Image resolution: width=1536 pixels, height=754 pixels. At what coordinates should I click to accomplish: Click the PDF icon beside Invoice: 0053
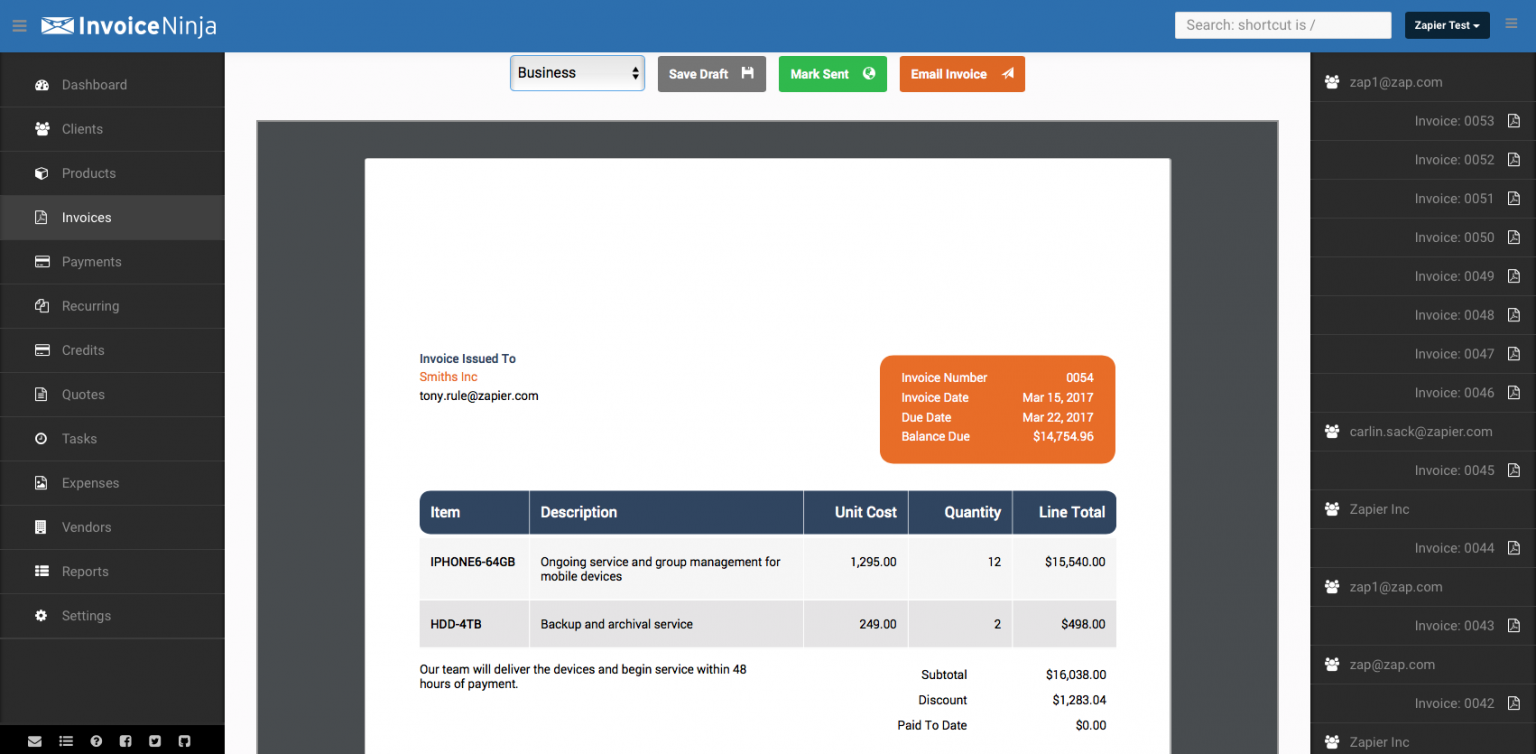[x=1513, y=121]
